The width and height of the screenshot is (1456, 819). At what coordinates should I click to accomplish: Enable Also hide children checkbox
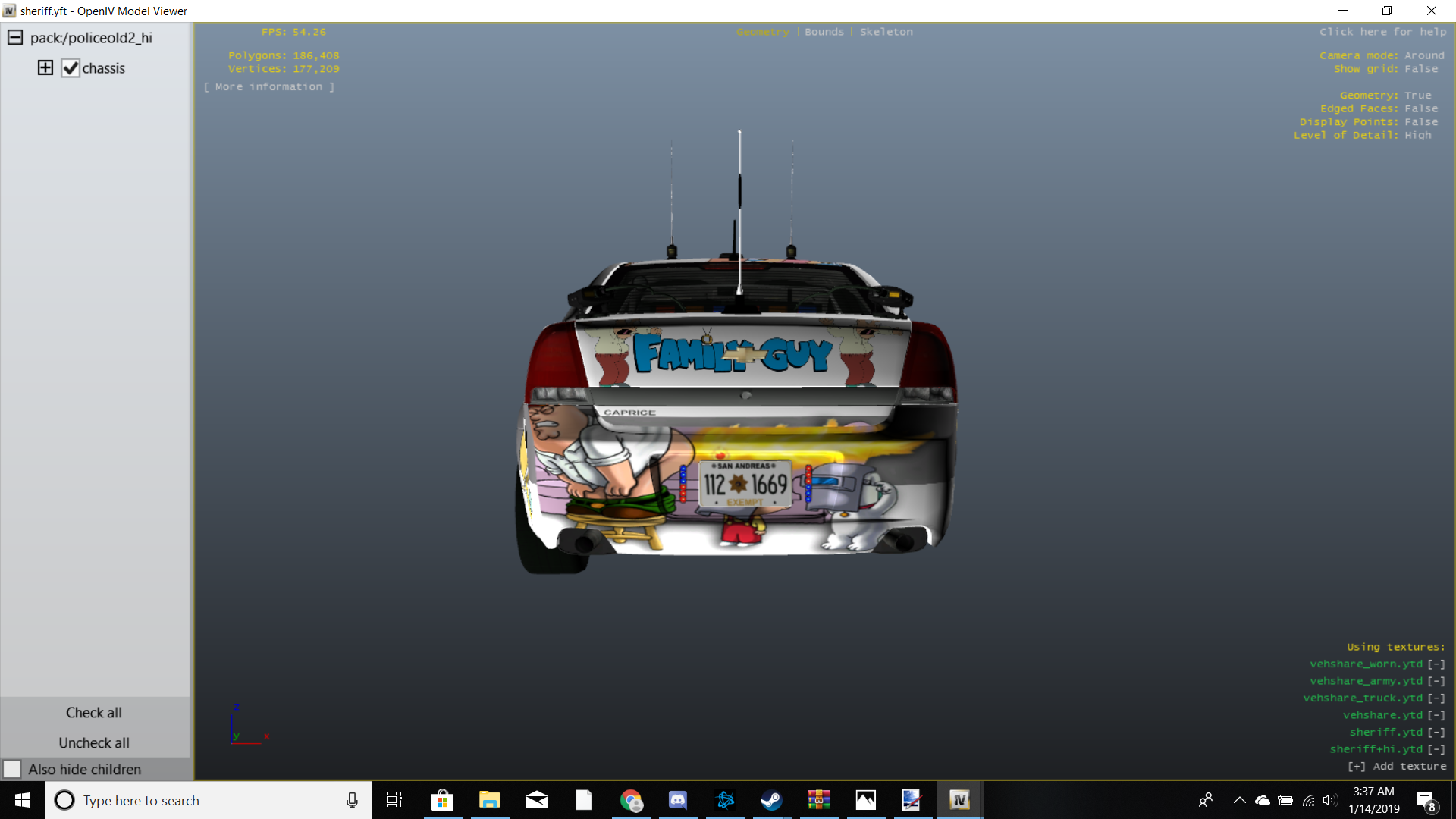tap(12, 769)
